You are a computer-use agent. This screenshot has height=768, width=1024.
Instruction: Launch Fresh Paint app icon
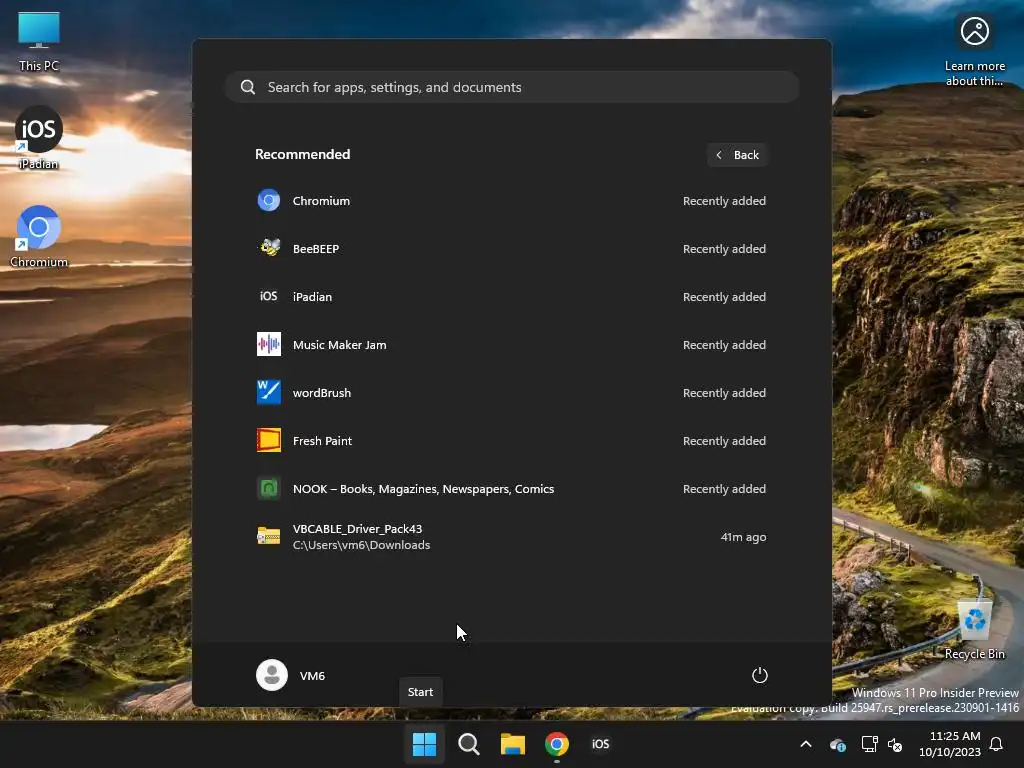coord(269,441)
